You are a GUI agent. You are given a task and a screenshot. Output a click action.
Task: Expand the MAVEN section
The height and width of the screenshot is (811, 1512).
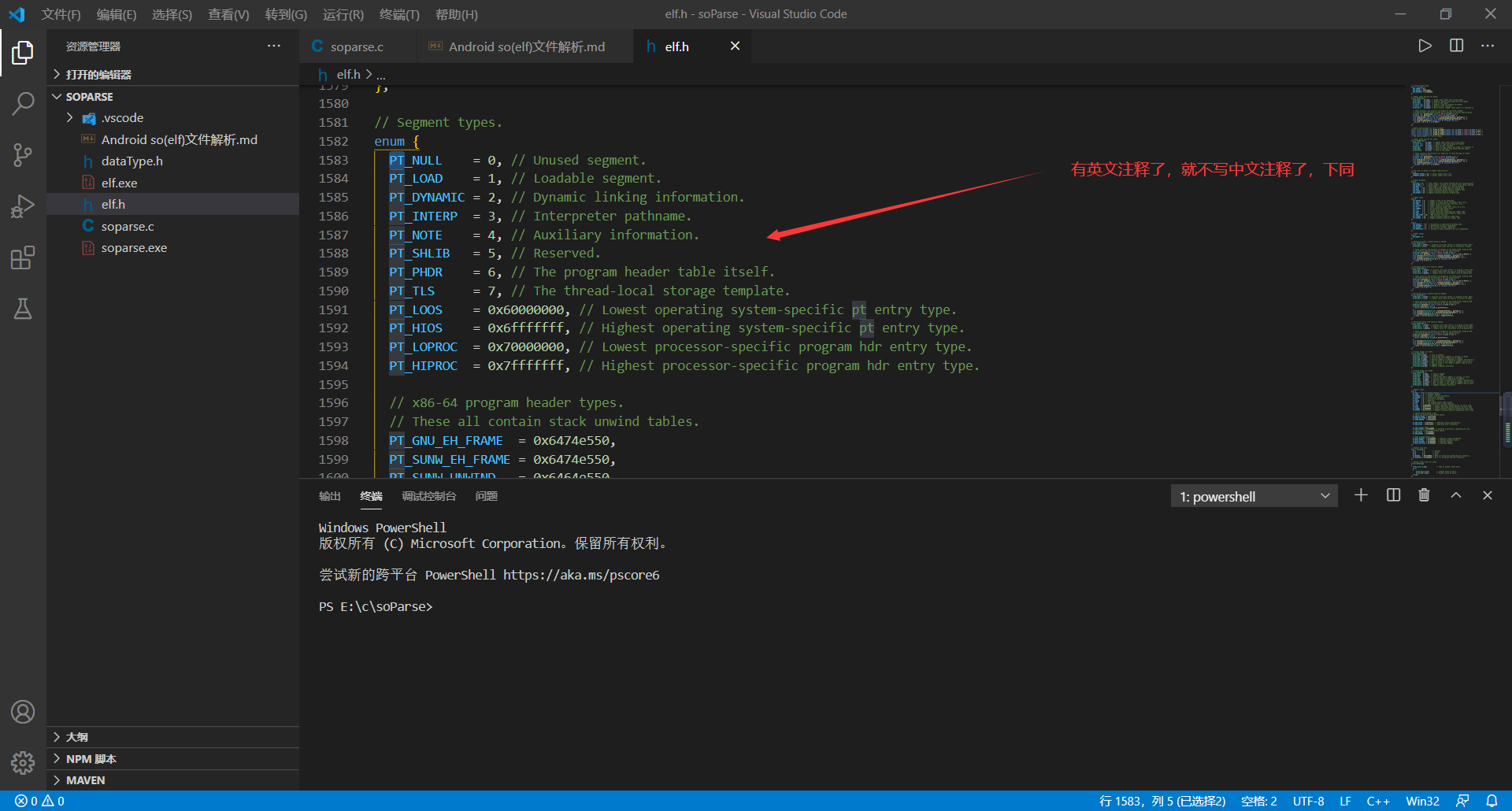(x=173, y=780)
